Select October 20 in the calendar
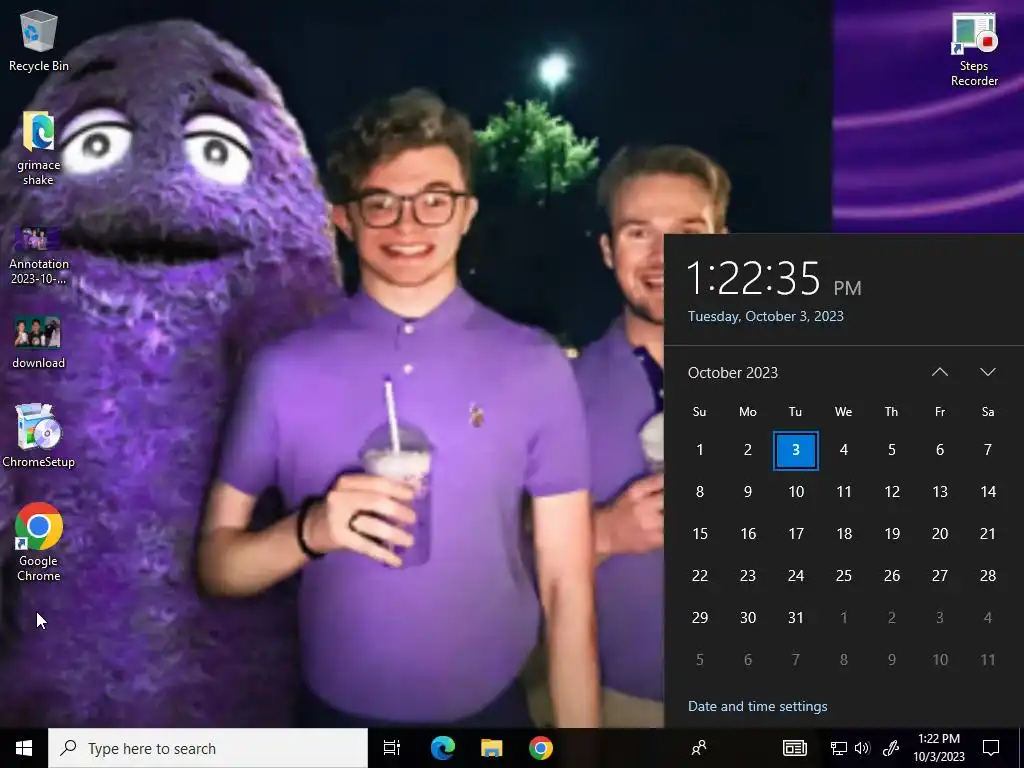 pyautogui.click(x=940, y=534)
